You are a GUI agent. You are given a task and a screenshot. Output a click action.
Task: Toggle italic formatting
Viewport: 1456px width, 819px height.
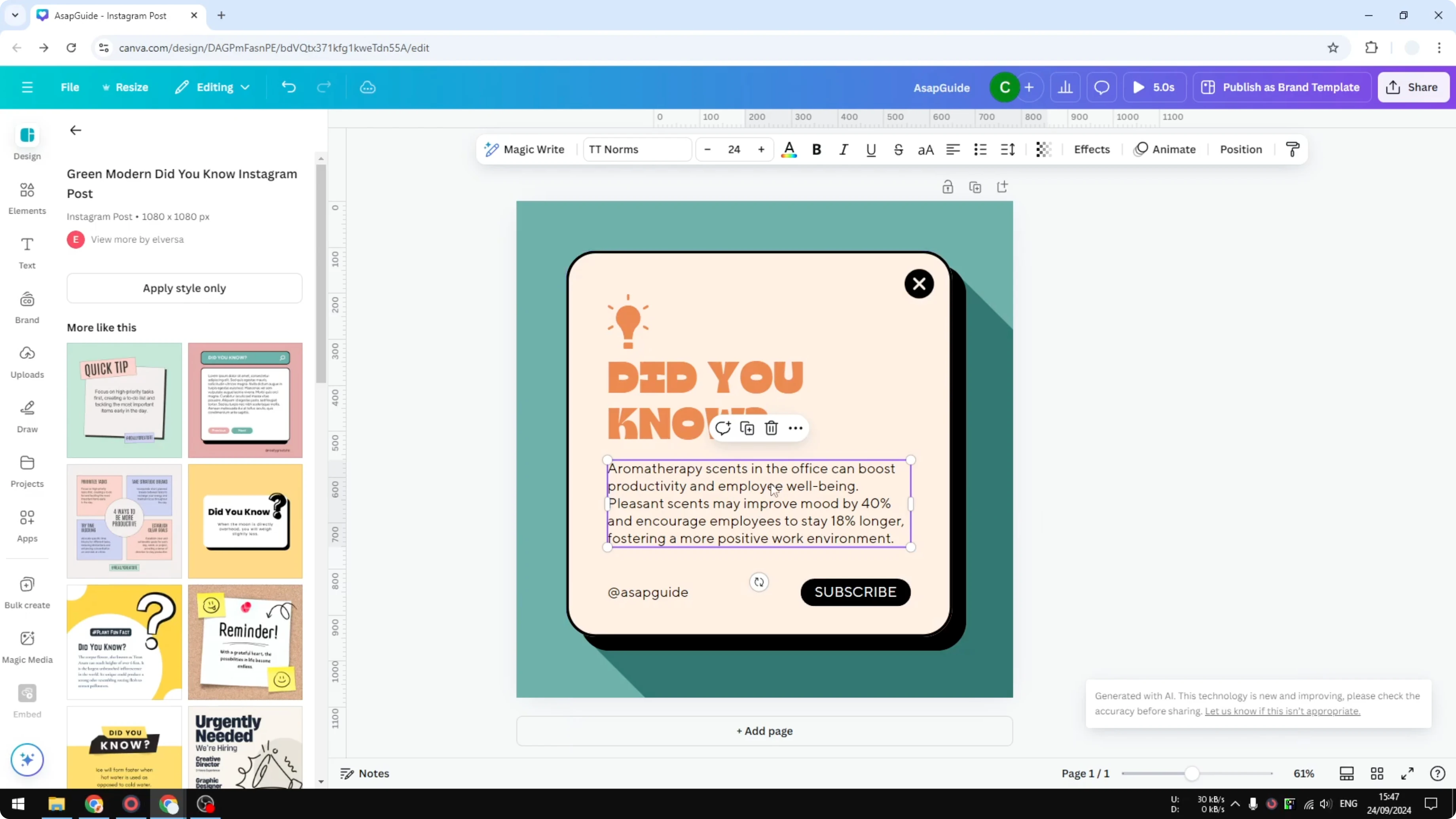tap(844, 149)
